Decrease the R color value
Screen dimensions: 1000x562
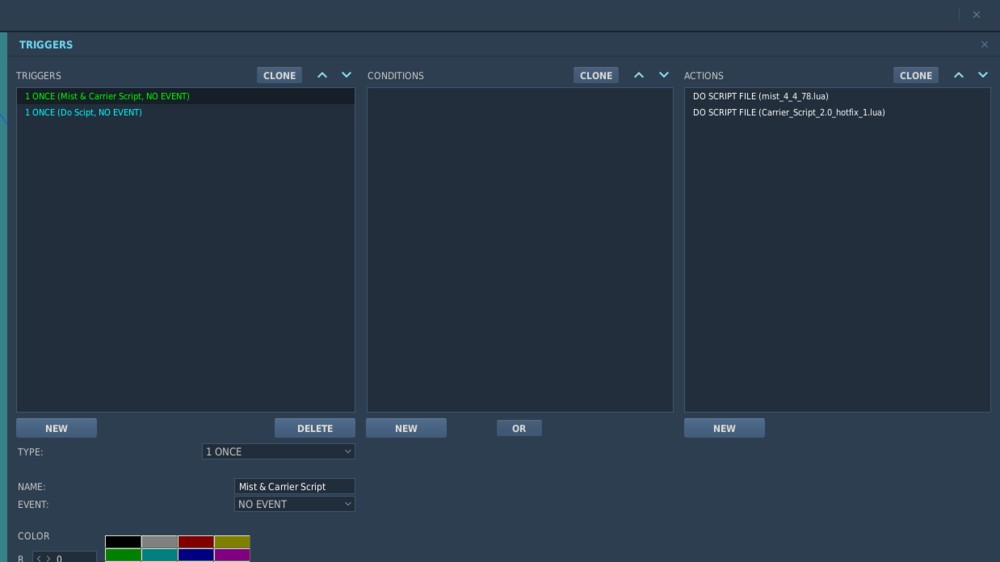pos(39,558)
